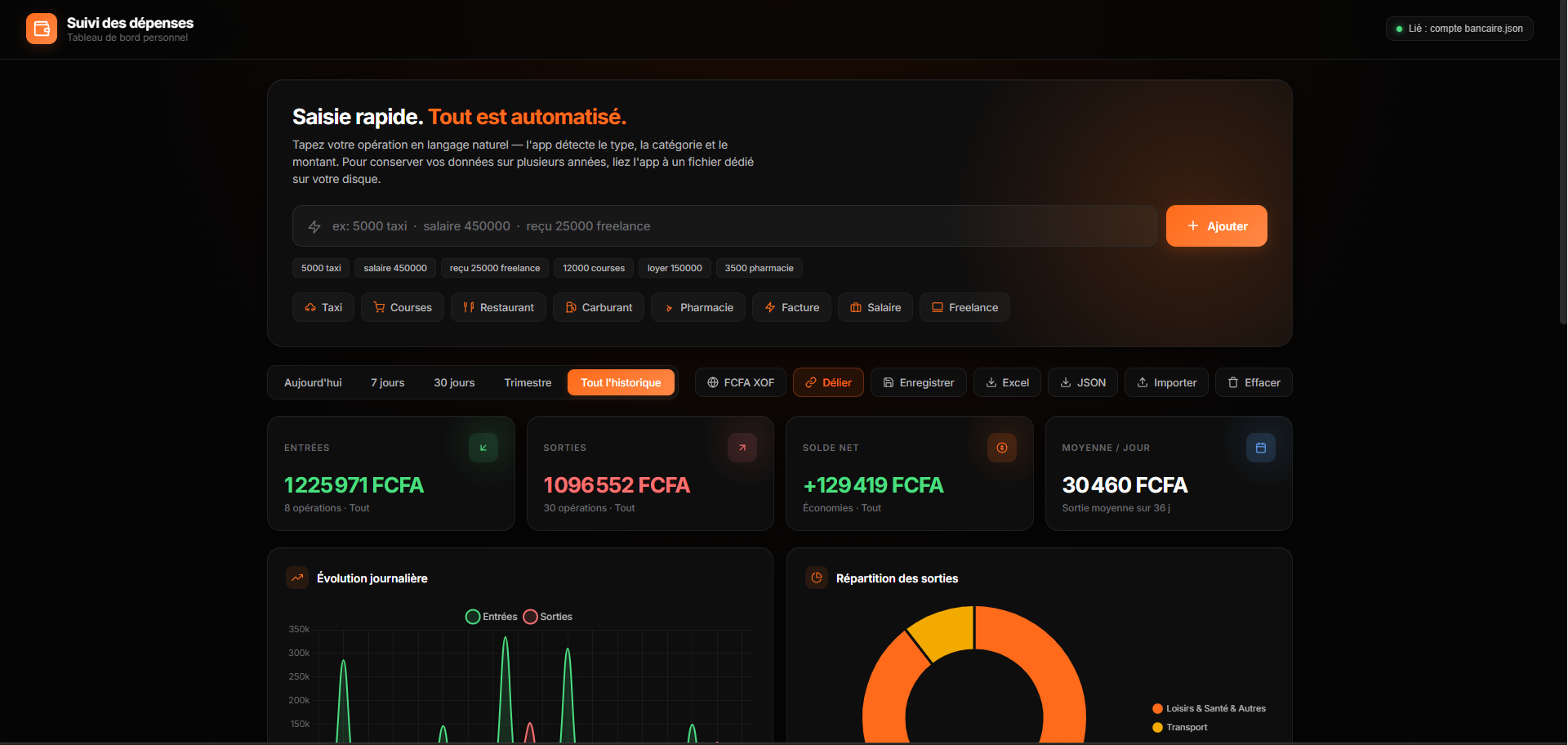Insert the '3500 pharmacie' example chip
Screen dimensions: 1568x745
pos(759,268)
